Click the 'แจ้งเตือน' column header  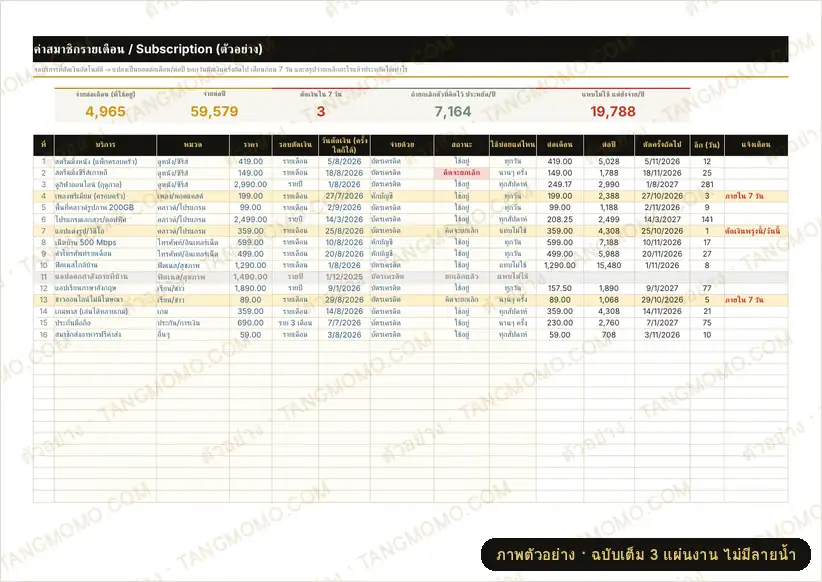coord(756,145)
